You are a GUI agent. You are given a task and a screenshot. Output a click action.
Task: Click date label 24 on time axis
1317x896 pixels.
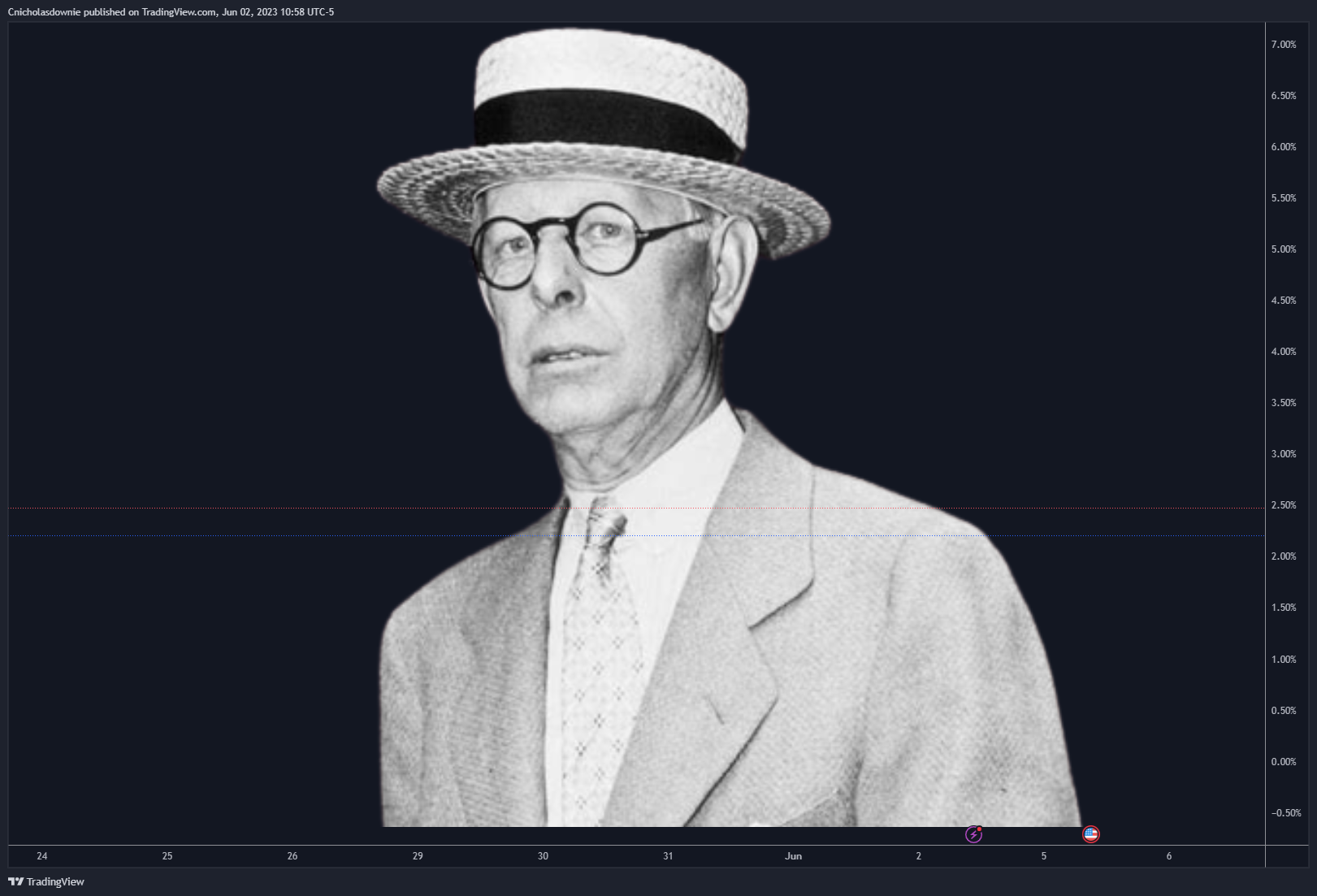(42, 856)
